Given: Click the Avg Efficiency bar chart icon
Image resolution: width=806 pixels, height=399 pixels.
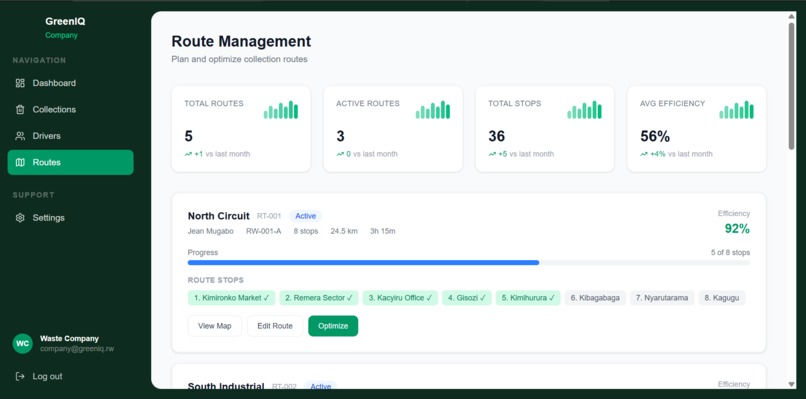Looking at the screenshot, I should (737, 110).
